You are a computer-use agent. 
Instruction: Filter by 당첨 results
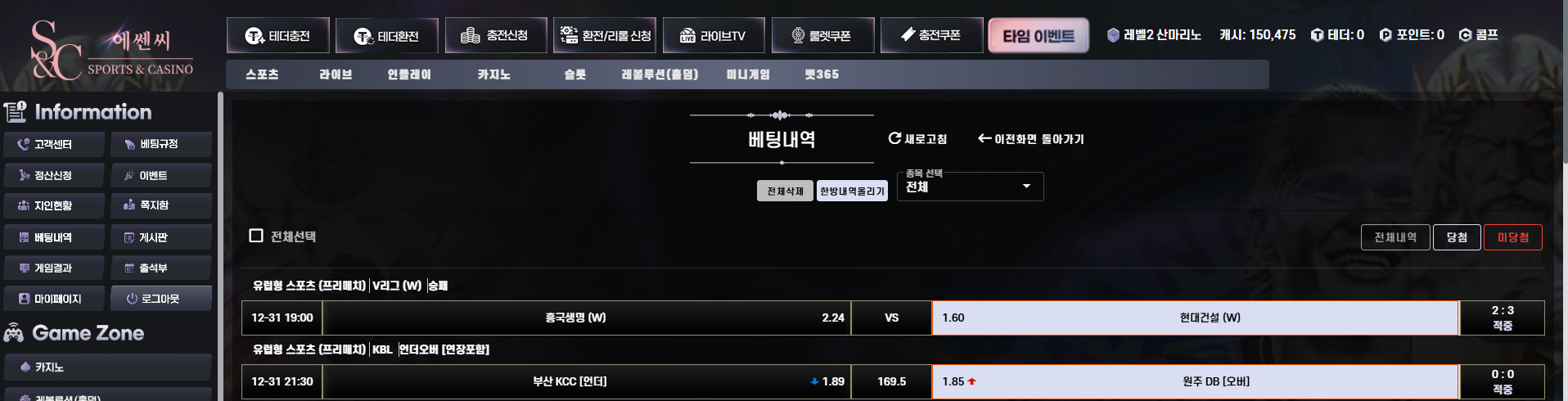(x=1457, y=237)
